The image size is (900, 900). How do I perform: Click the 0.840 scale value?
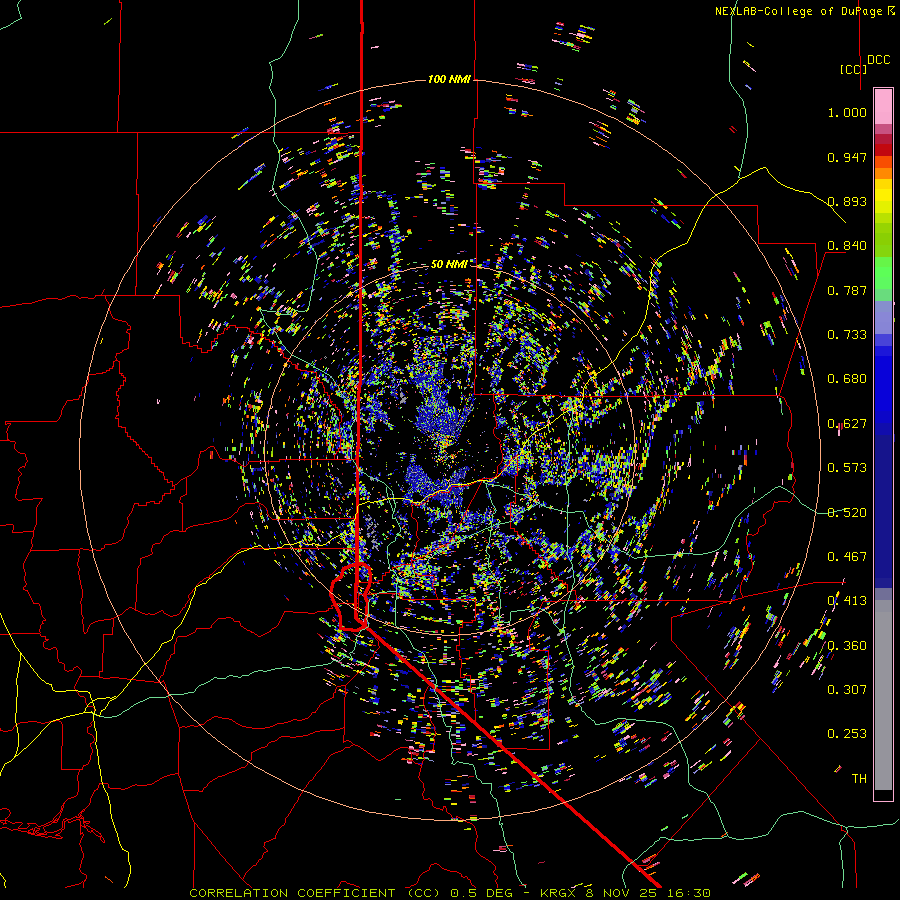(x=847, y=246)
